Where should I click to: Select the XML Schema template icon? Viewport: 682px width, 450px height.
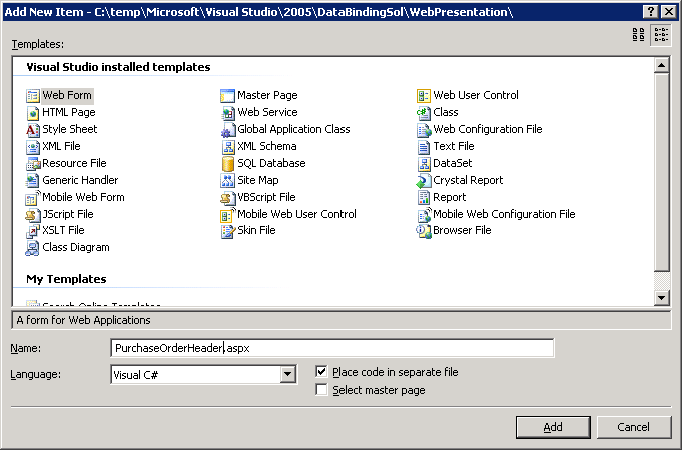click(x=227, y=147)
